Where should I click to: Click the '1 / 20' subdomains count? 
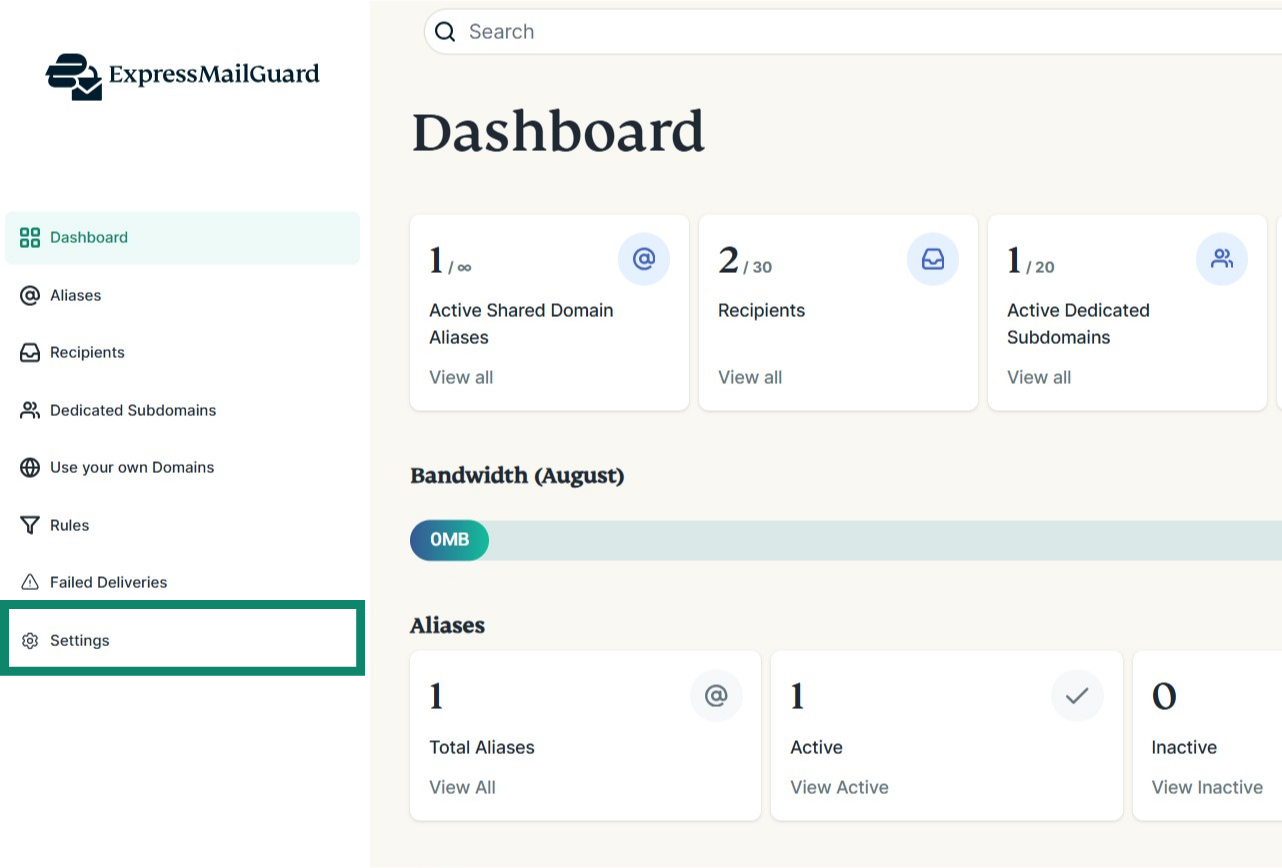[1031, 261]
